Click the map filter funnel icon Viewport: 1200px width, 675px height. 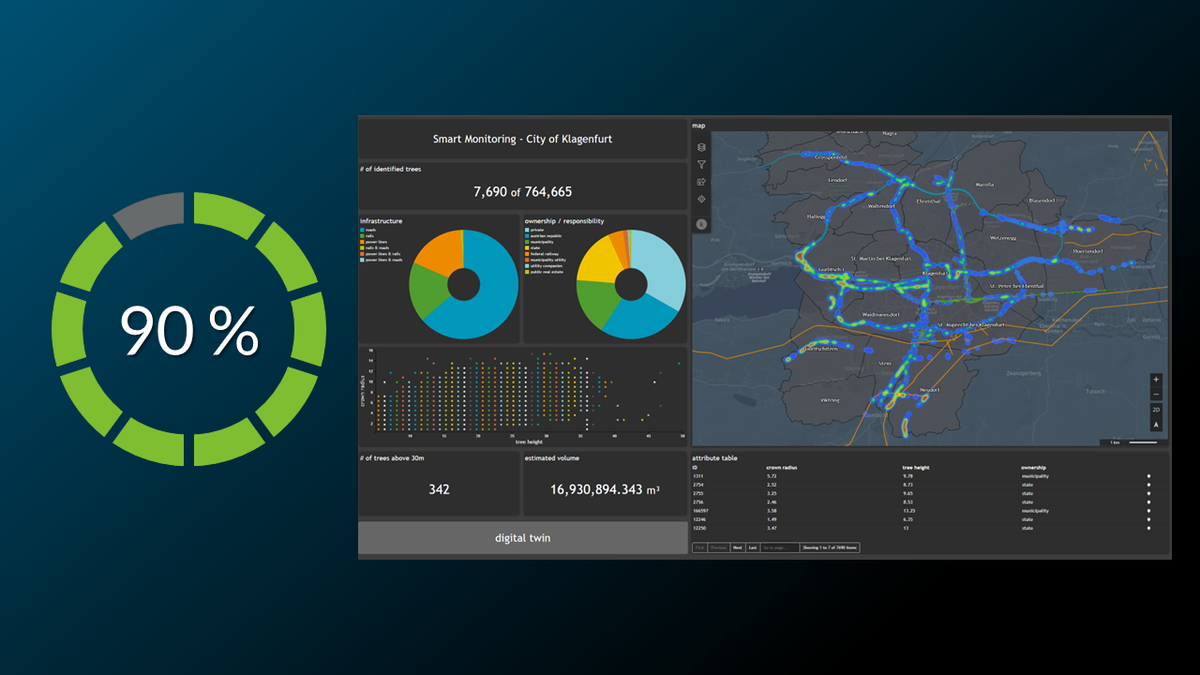[701, 165]
